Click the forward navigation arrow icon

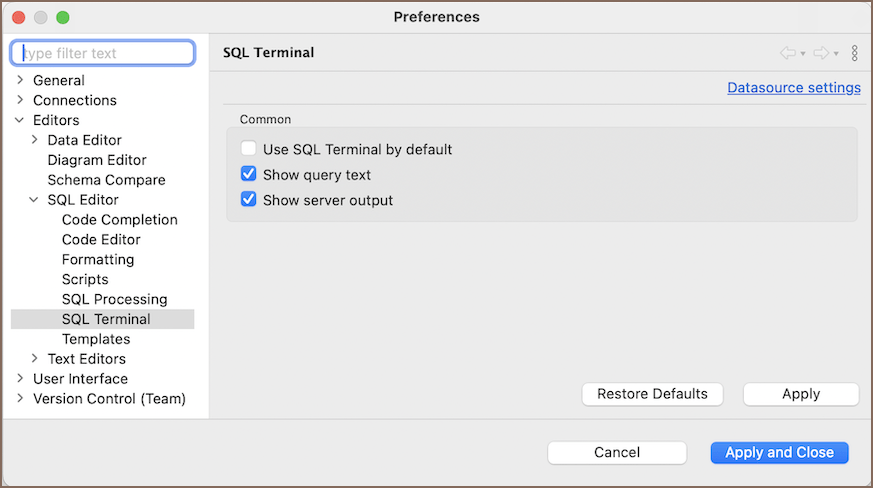coord(821,53)
